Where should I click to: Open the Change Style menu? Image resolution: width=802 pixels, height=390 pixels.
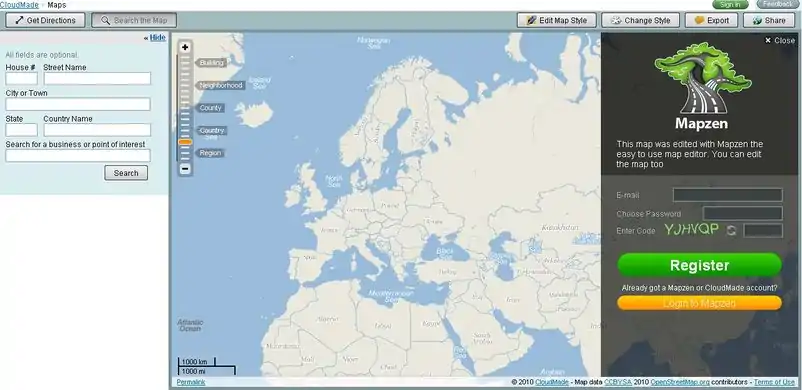point(640,20)
